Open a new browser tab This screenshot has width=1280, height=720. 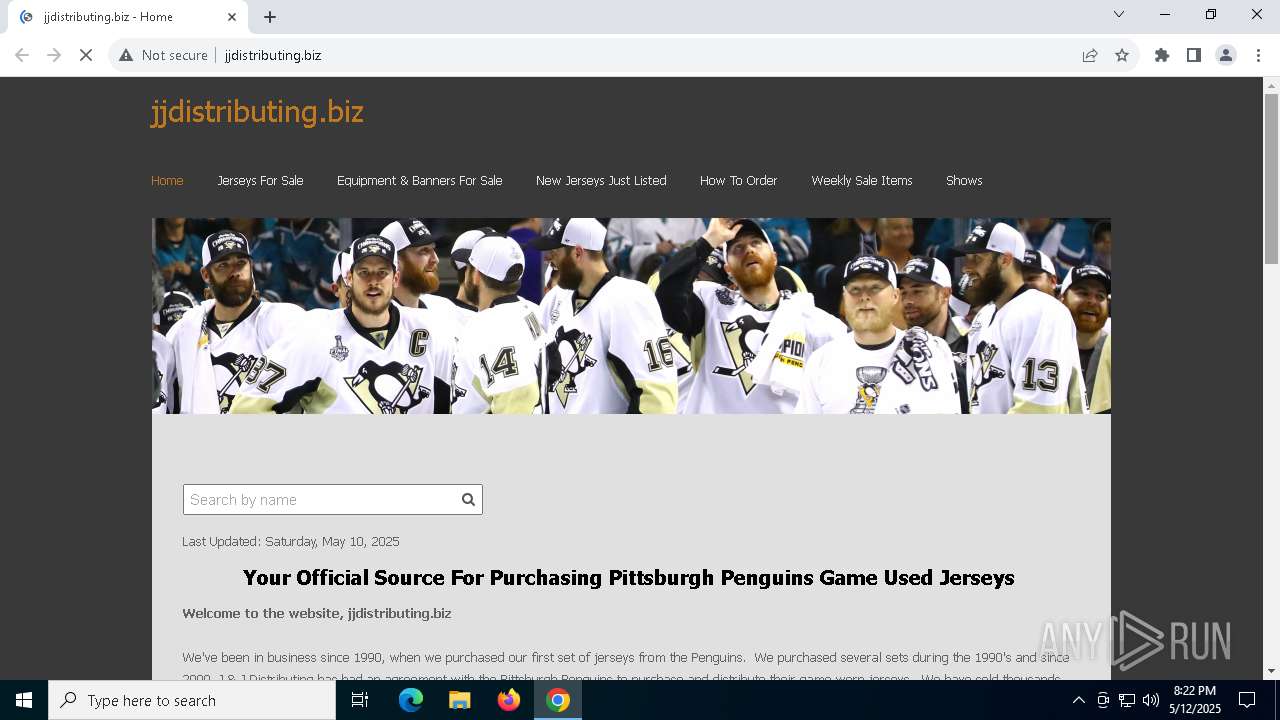click(x=270, y=17)
